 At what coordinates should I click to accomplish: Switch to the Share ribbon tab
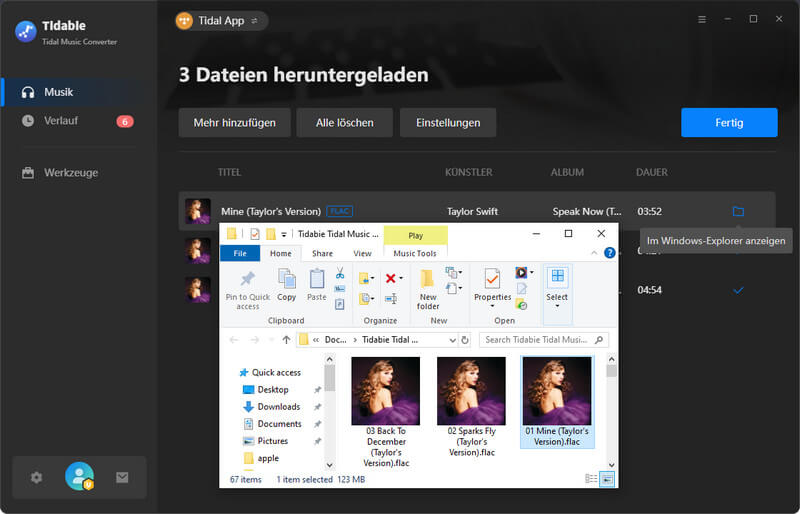(322, 253)
